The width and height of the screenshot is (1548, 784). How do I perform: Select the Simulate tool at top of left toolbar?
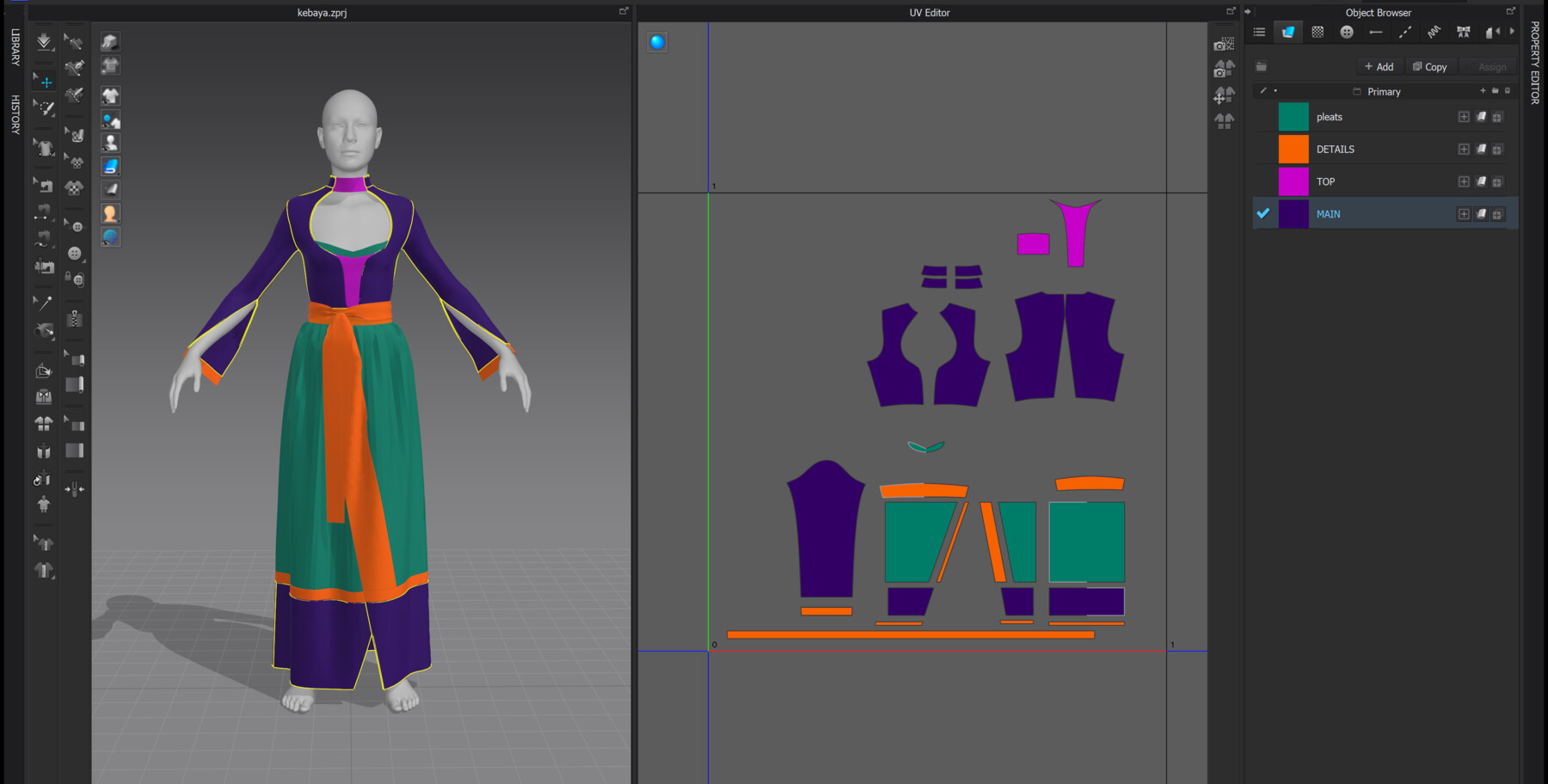[x=43, y=40]
